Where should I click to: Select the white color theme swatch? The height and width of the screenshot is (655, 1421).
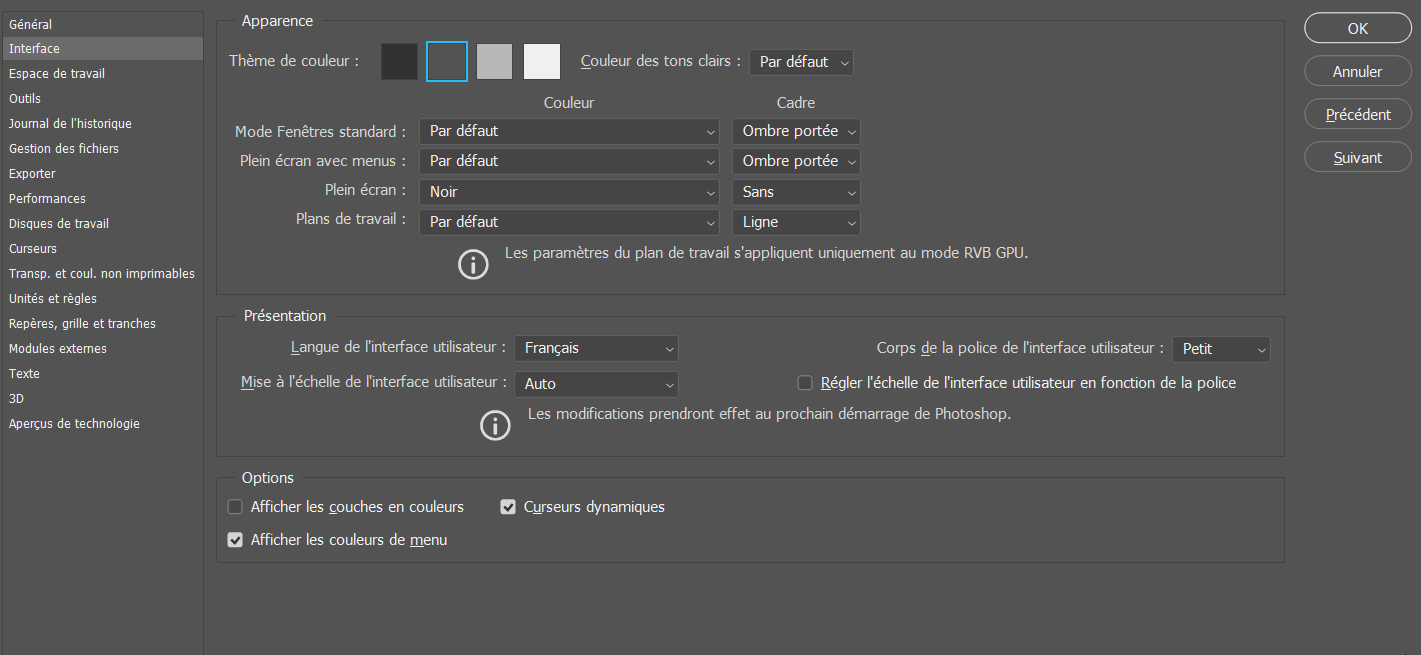[541, 61]
